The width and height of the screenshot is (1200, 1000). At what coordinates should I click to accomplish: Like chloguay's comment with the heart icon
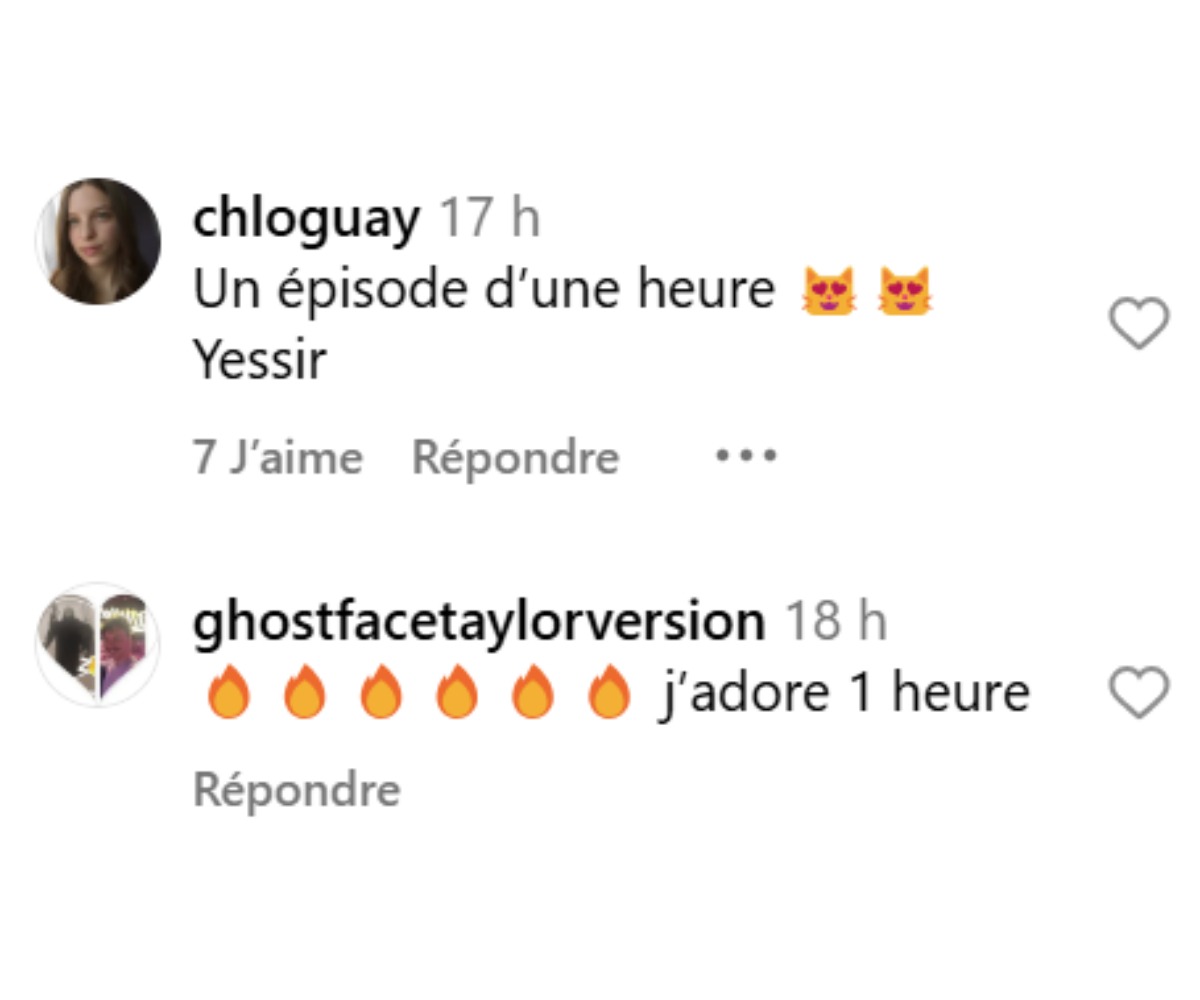[x=1139, y=324]
